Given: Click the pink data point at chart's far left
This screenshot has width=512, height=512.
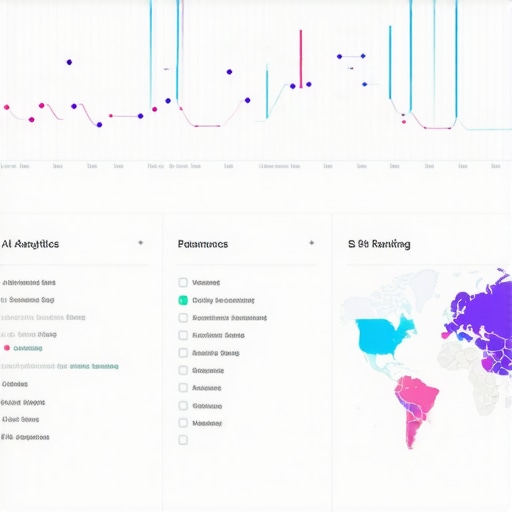Looking at the screenshot, I should coord(6,107).
